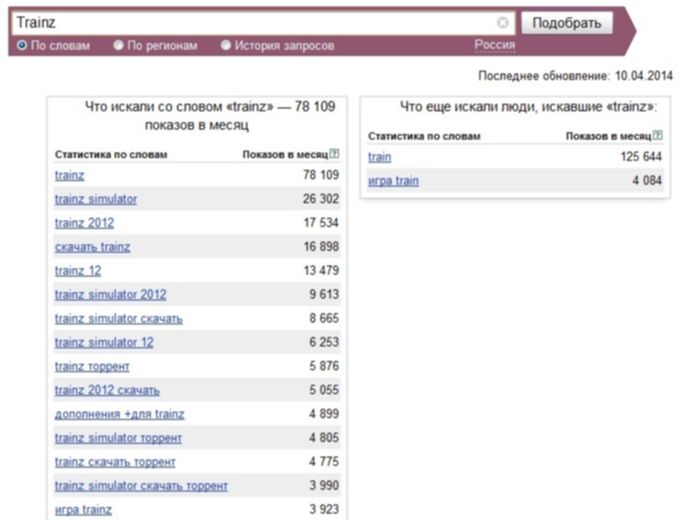Image resolution: width=688 pixels, height=520 pixels.
Task: Click the 'Последнее обновление: 10.04.2014' text
Action: (x=575, y=76)
